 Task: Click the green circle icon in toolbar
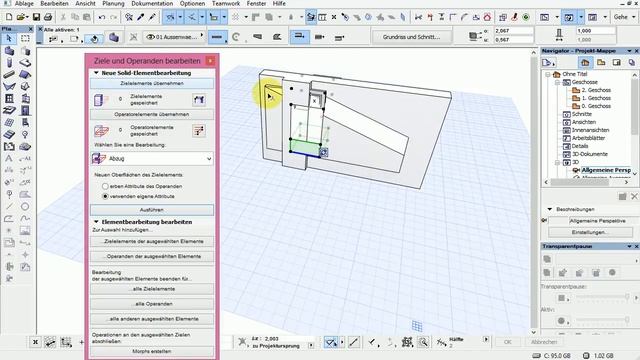tap(526, 17)
